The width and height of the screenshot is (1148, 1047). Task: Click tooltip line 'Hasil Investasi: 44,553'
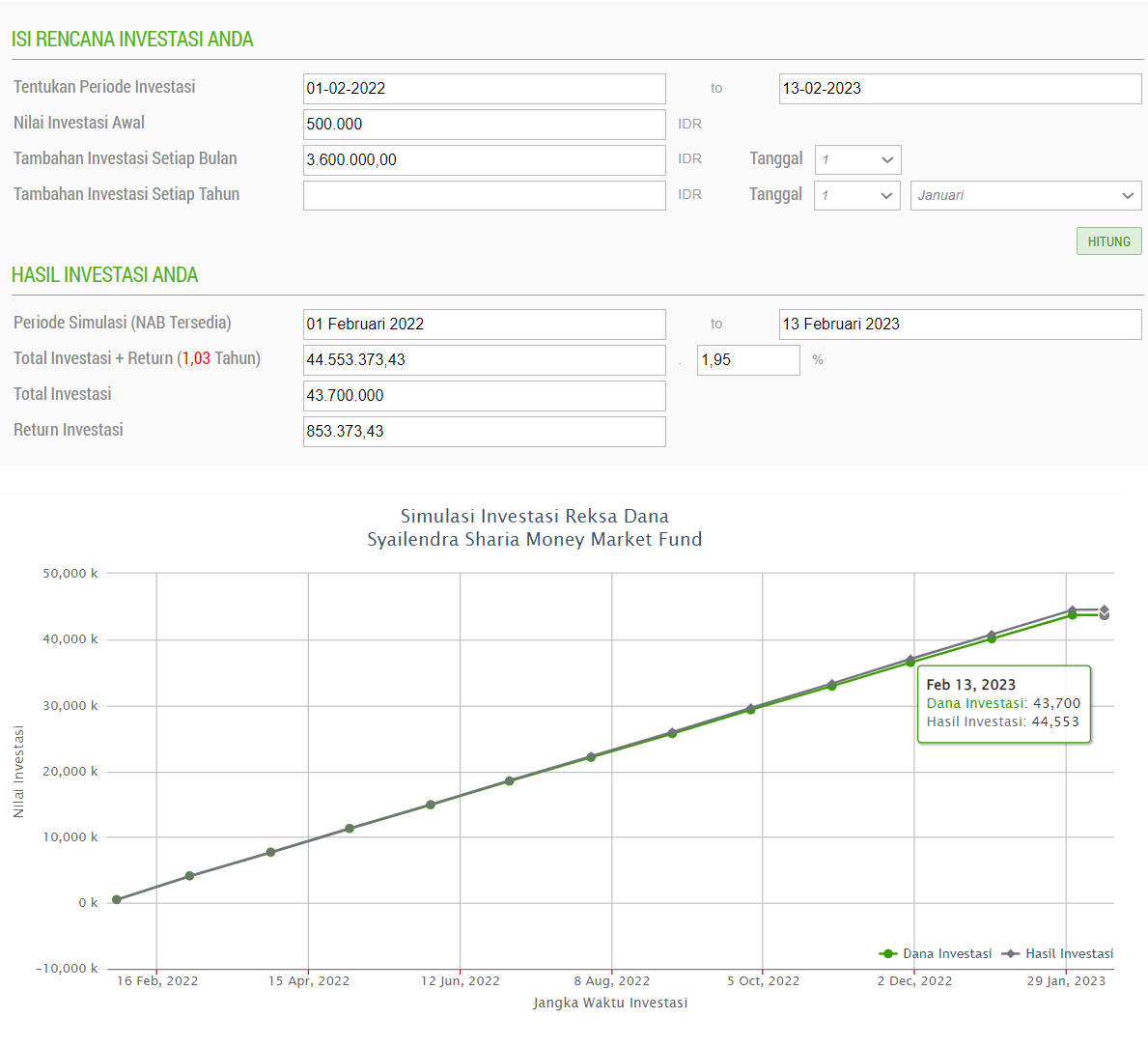click(1002, 722)
